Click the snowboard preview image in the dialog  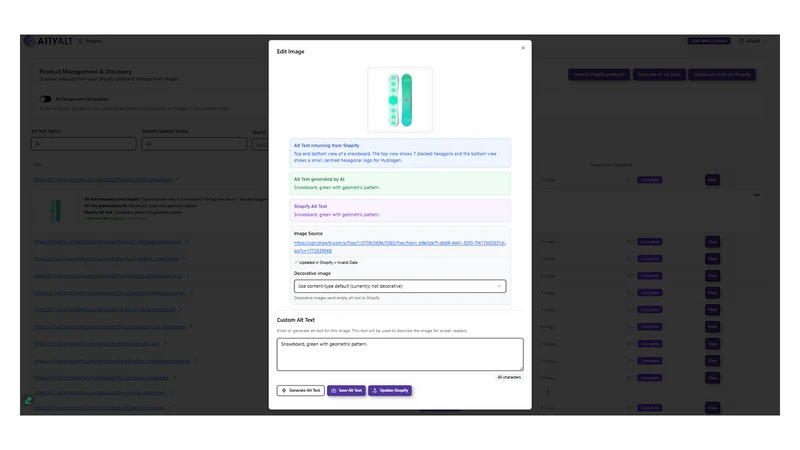[x=400, y=100]
